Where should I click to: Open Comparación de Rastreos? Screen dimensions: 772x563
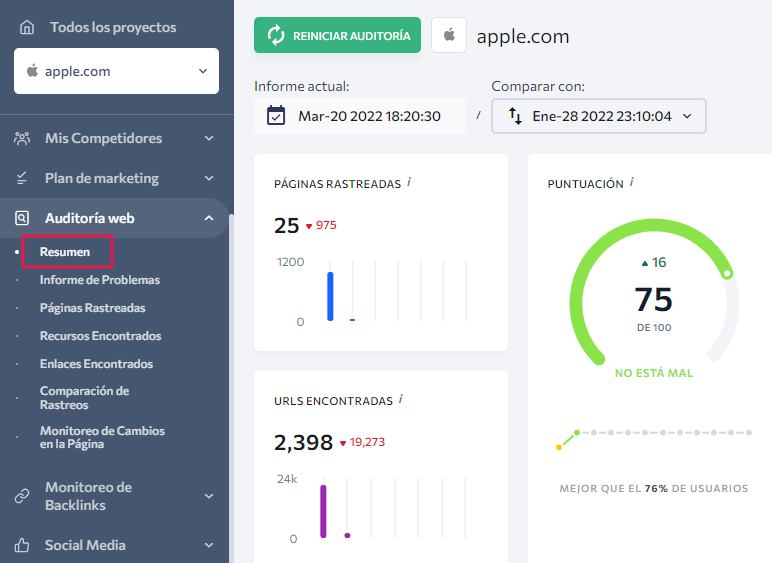(85, 398)
